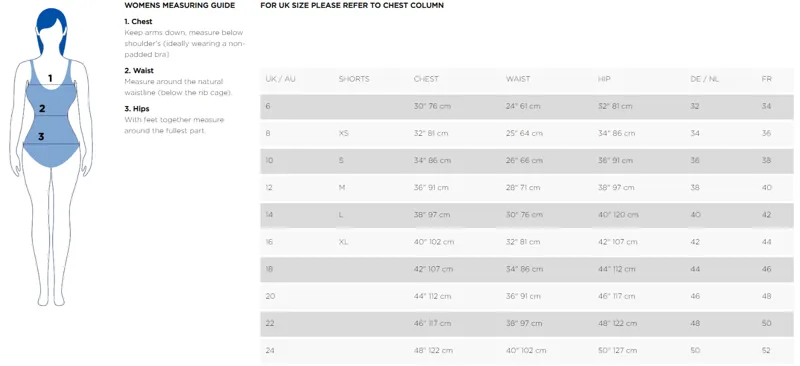The image size is (800, 366).
Task: Click the WAIST column header
Action: tap(518, 79)
